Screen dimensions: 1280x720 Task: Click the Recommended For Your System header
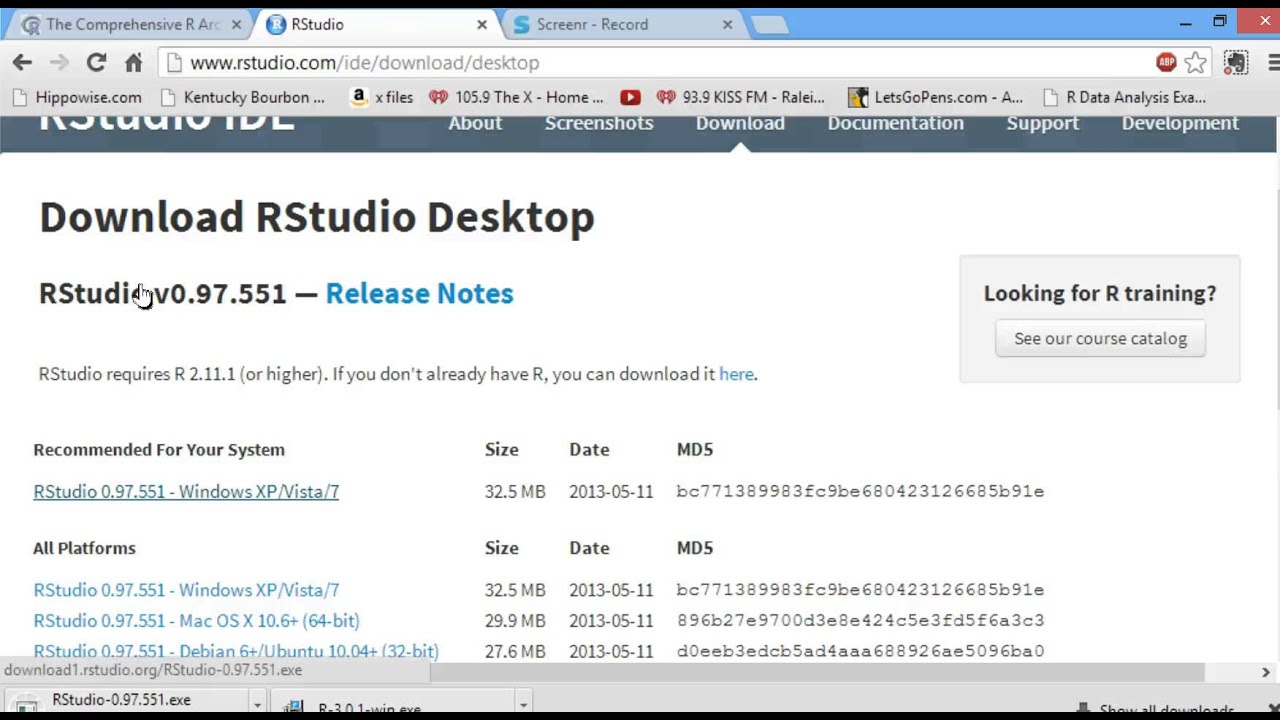click(159, 450)
